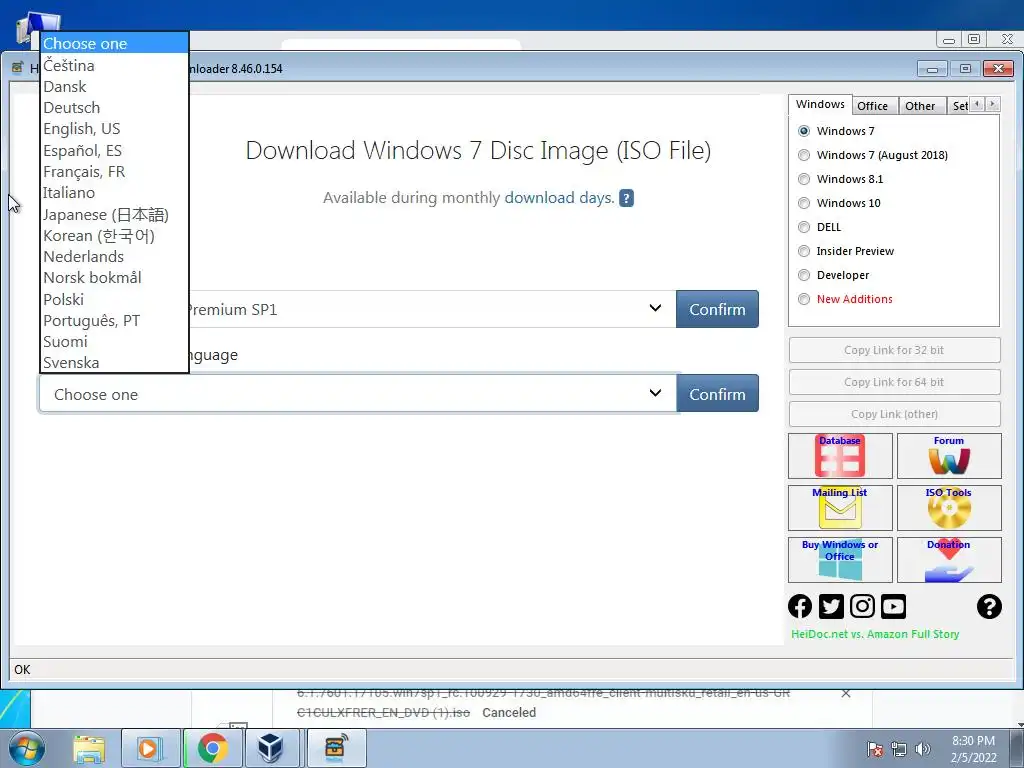The height and width of the screenshot is (768, 1024).
Task: Select the Windows 7 radio button
Action: [x=804, y=131]
